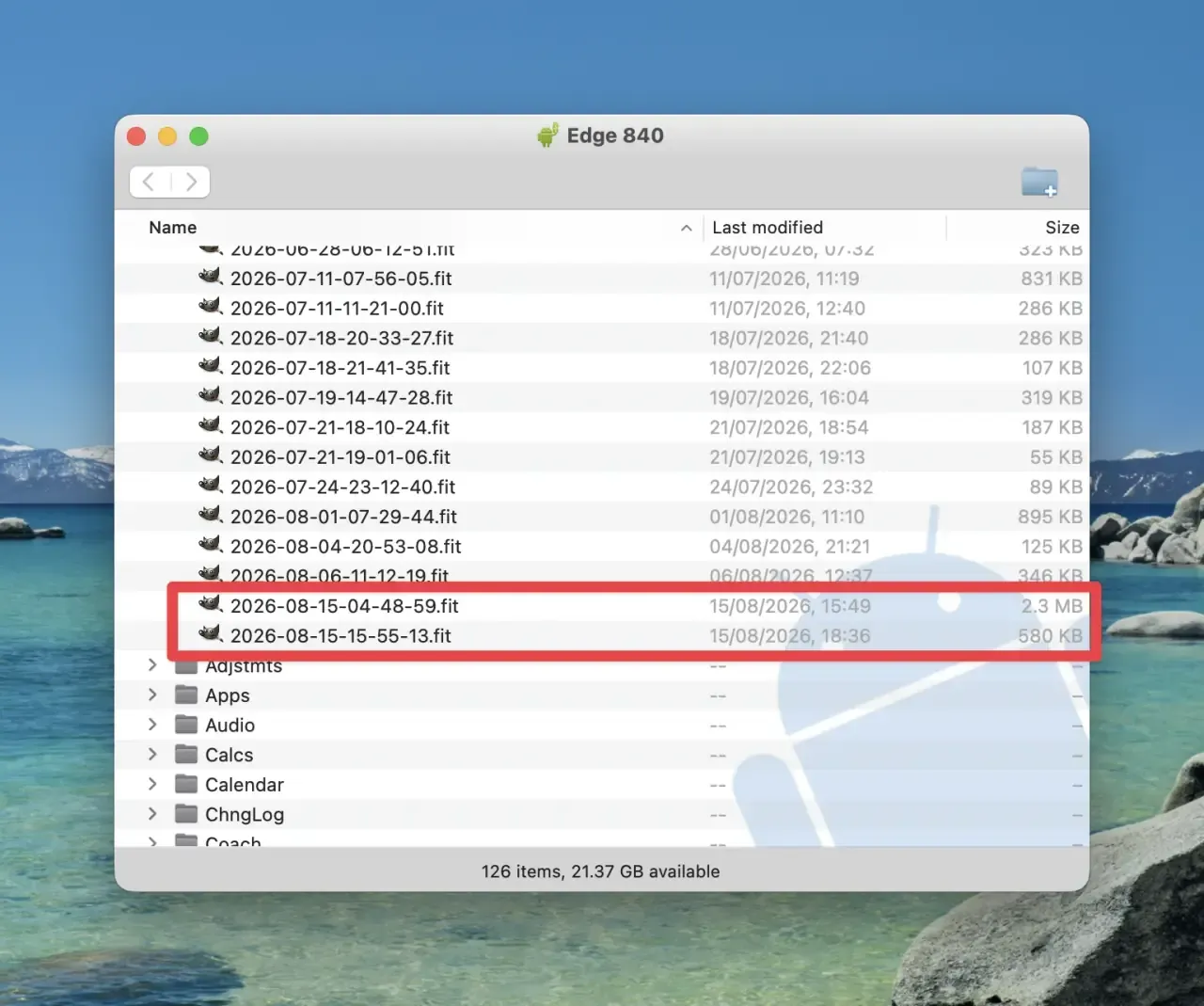Click file icon of 2026-07-18-20-33-27.fit
The image size is (1204, 1006).
[x=211, y=336]
